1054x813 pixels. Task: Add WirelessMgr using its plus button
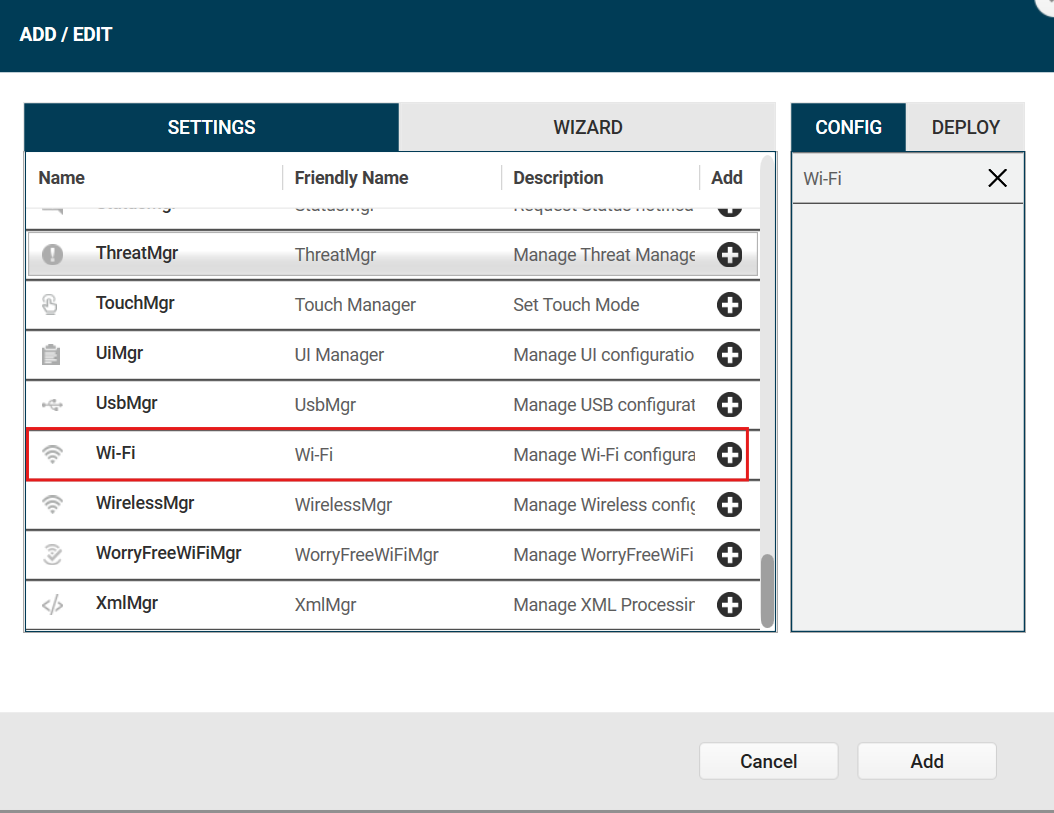(730, 504)
